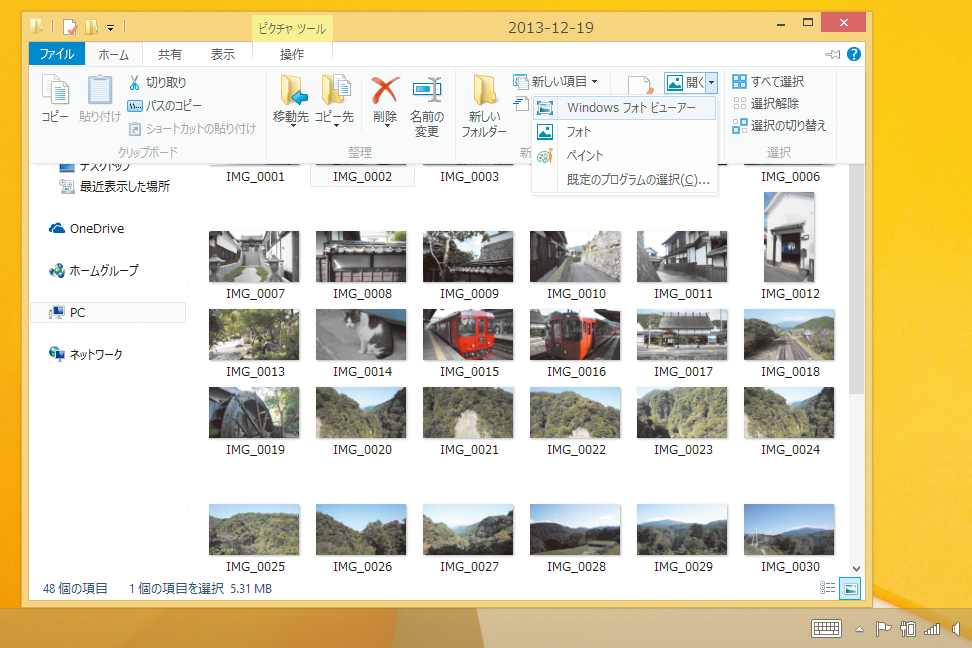
Task: Choose Windows フォト ビューアー from menu
Action: [x=624, y=108]
